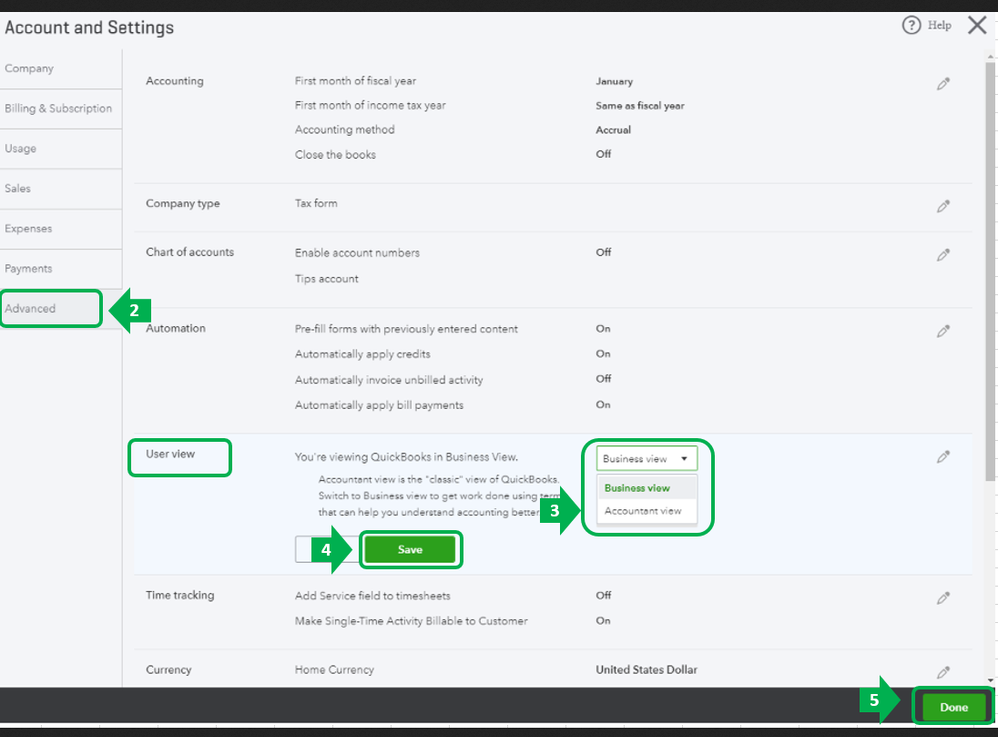Screen dimensions: 998x737
Task: Click the Currency row pencil icon
Action: coord(943,672)
